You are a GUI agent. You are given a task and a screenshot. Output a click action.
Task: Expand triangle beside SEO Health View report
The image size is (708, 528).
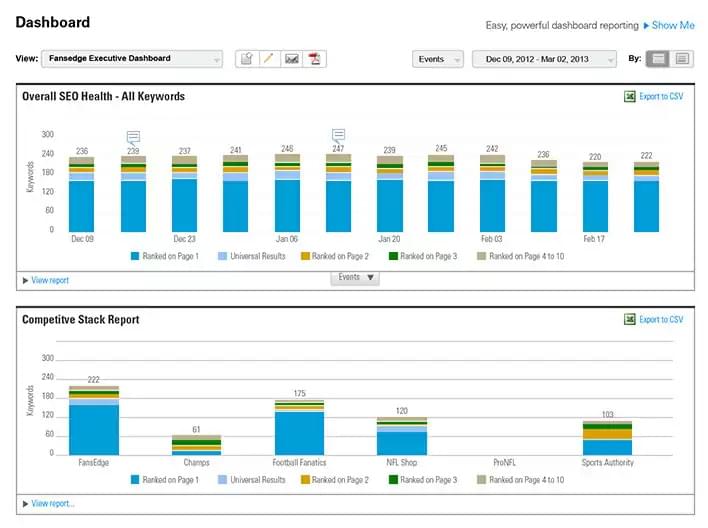(25, 280)
